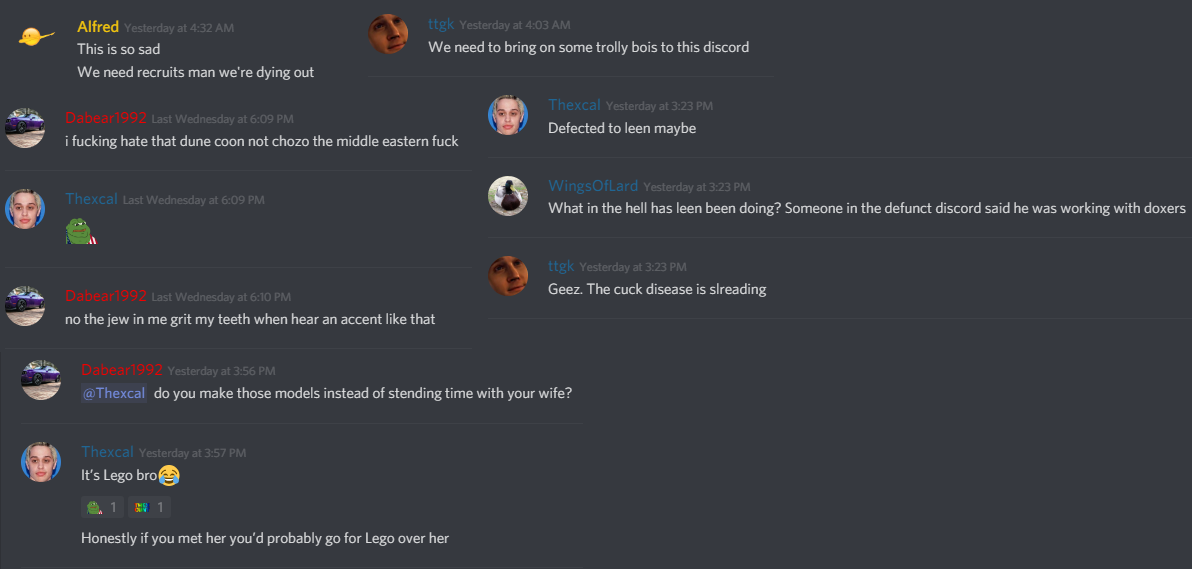Image resolution: width=1192 pixels, height=569 pixels.
Task: Open ttgk's avatar beside the trolly bois message
Action: (x=388, y=33)
